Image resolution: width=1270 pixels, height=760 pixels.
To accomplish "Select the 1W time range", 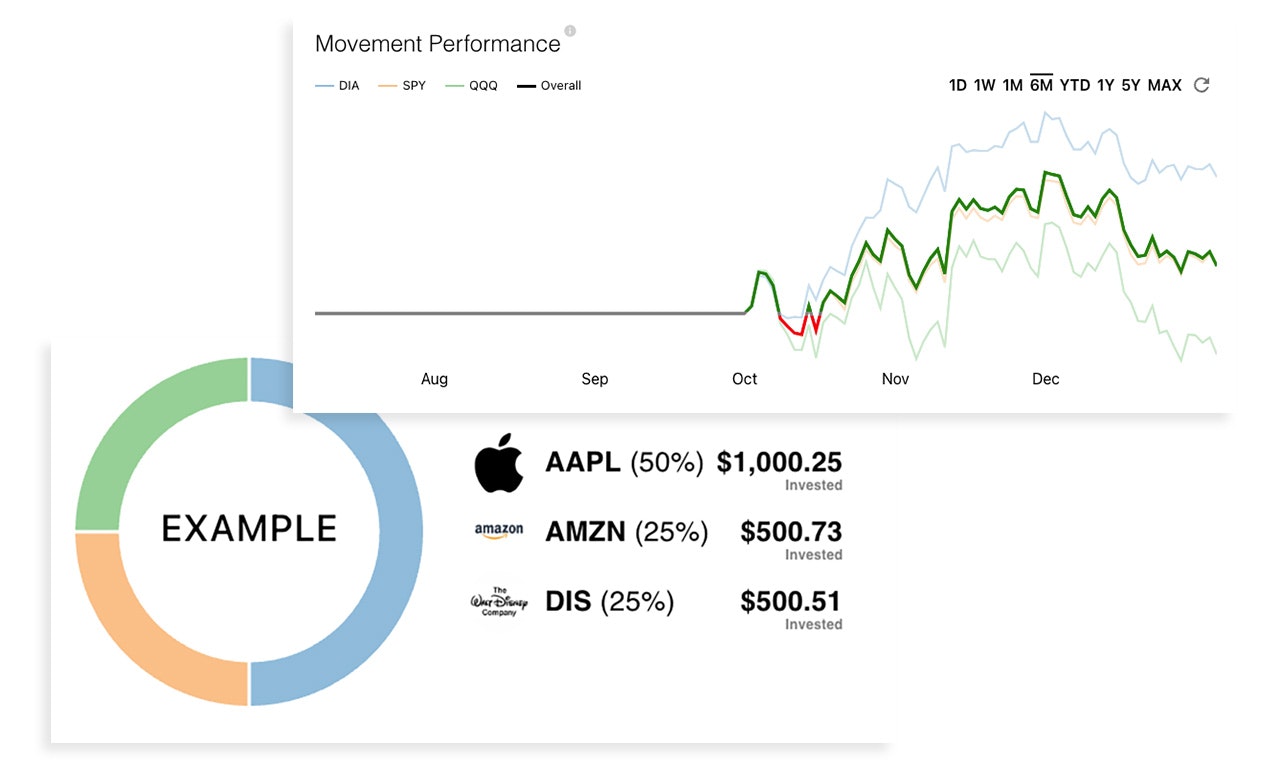I will [985, 86].
